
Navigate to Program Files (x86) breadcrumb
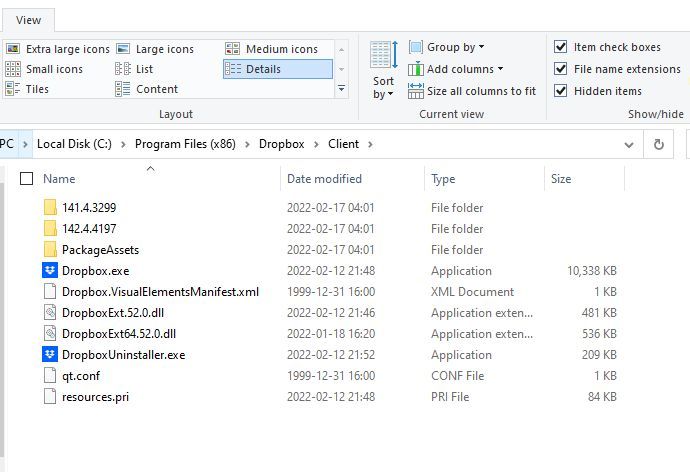click(185, 144)
